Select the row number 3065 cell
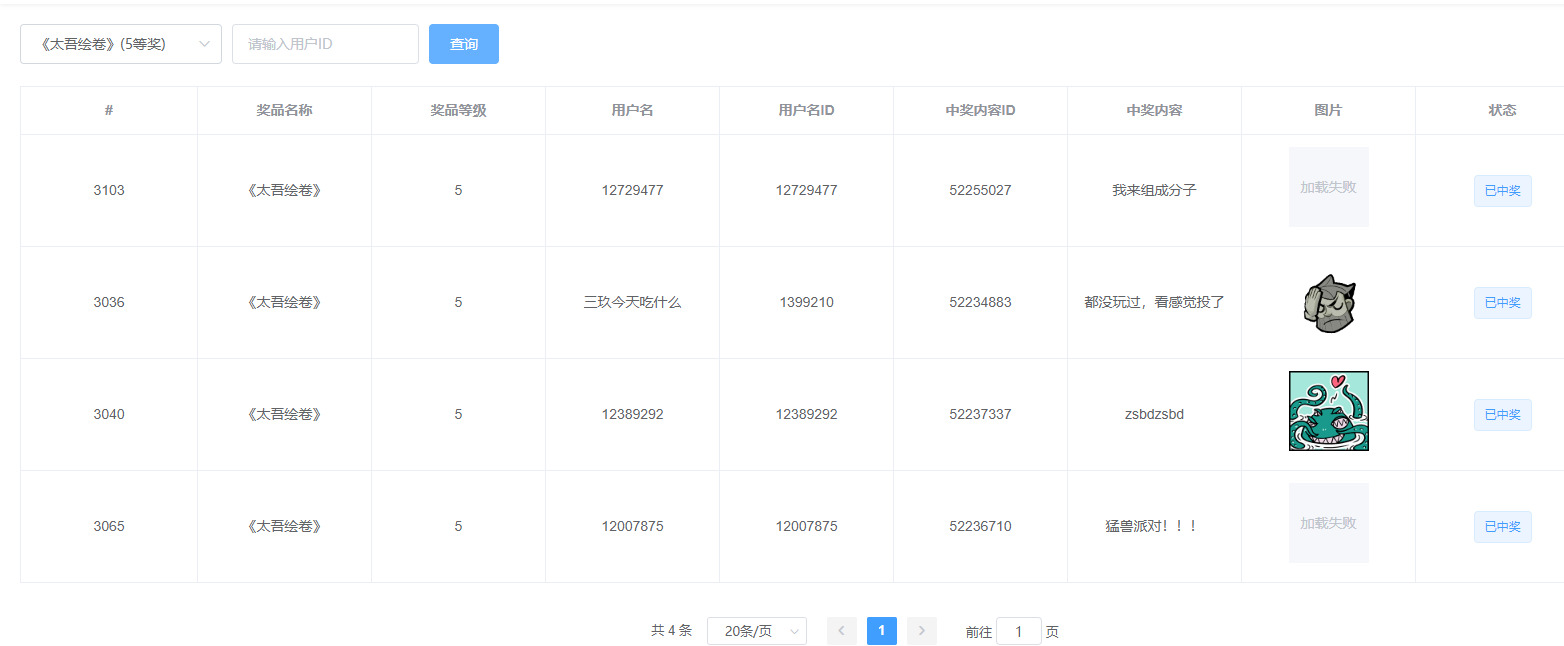The width and height of the screenshot is (1564, 646). (x=109, y=526)
